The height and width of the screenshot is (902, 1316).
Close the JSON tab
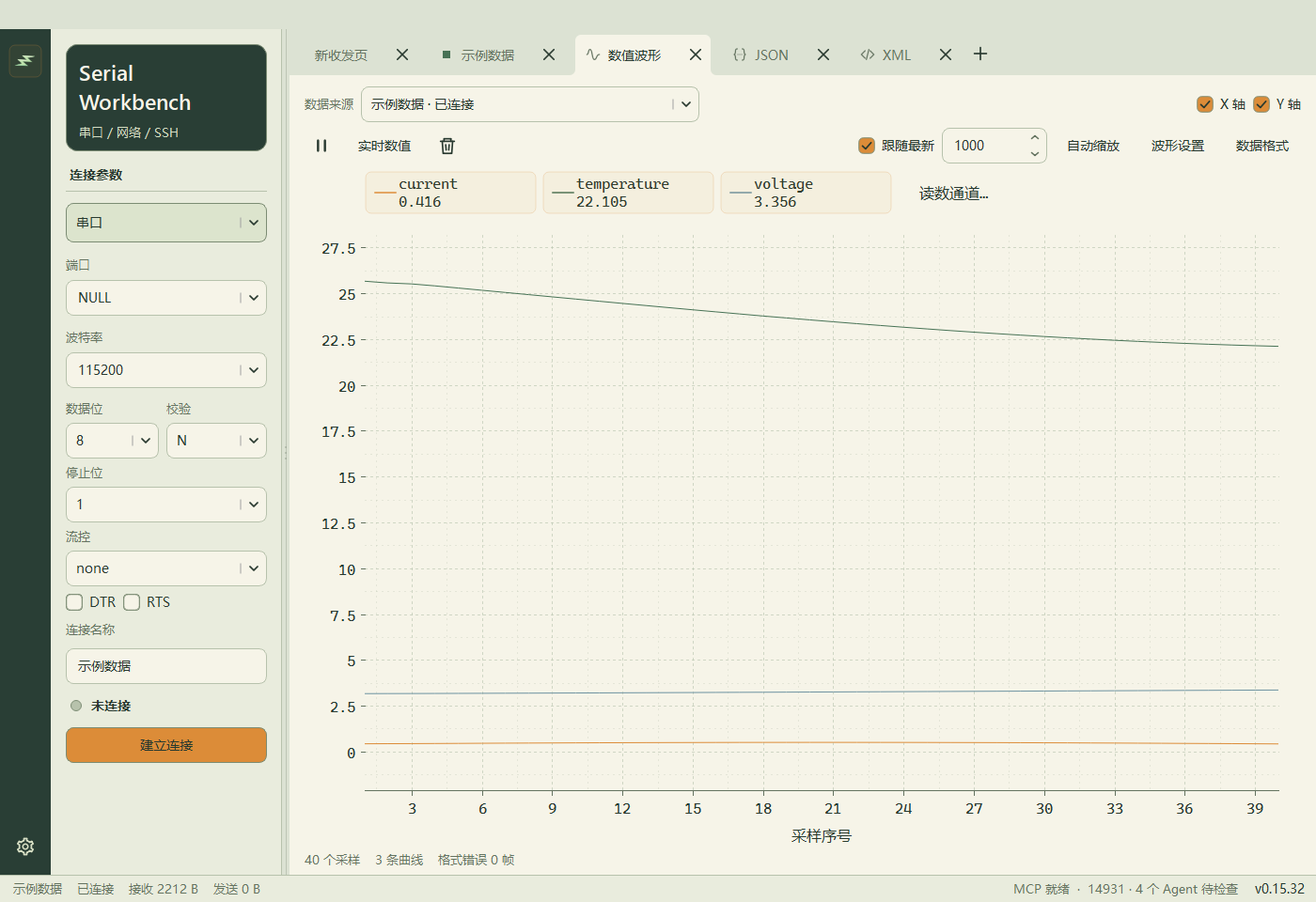(x=823, y=54)
